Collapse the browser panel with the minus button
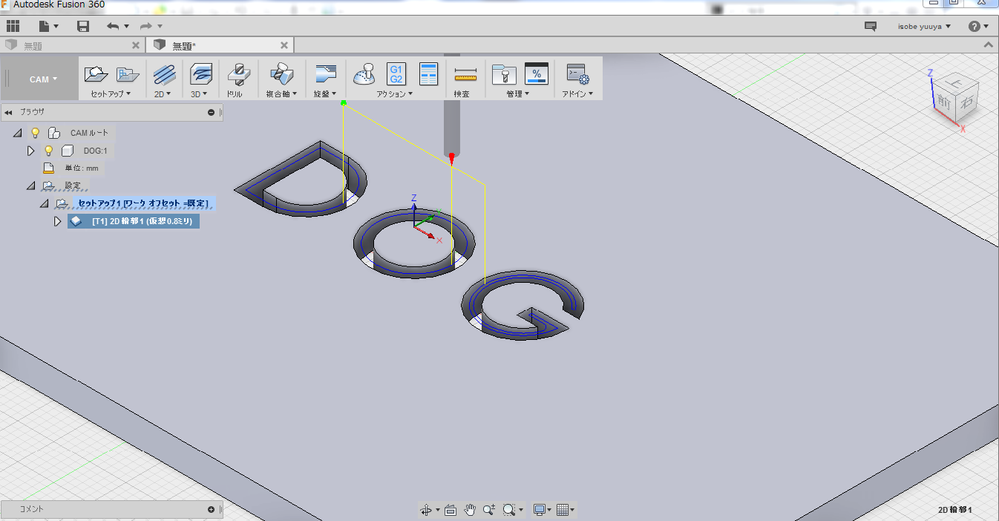Screen dimensions: 999x521 [x=211, y=112]
